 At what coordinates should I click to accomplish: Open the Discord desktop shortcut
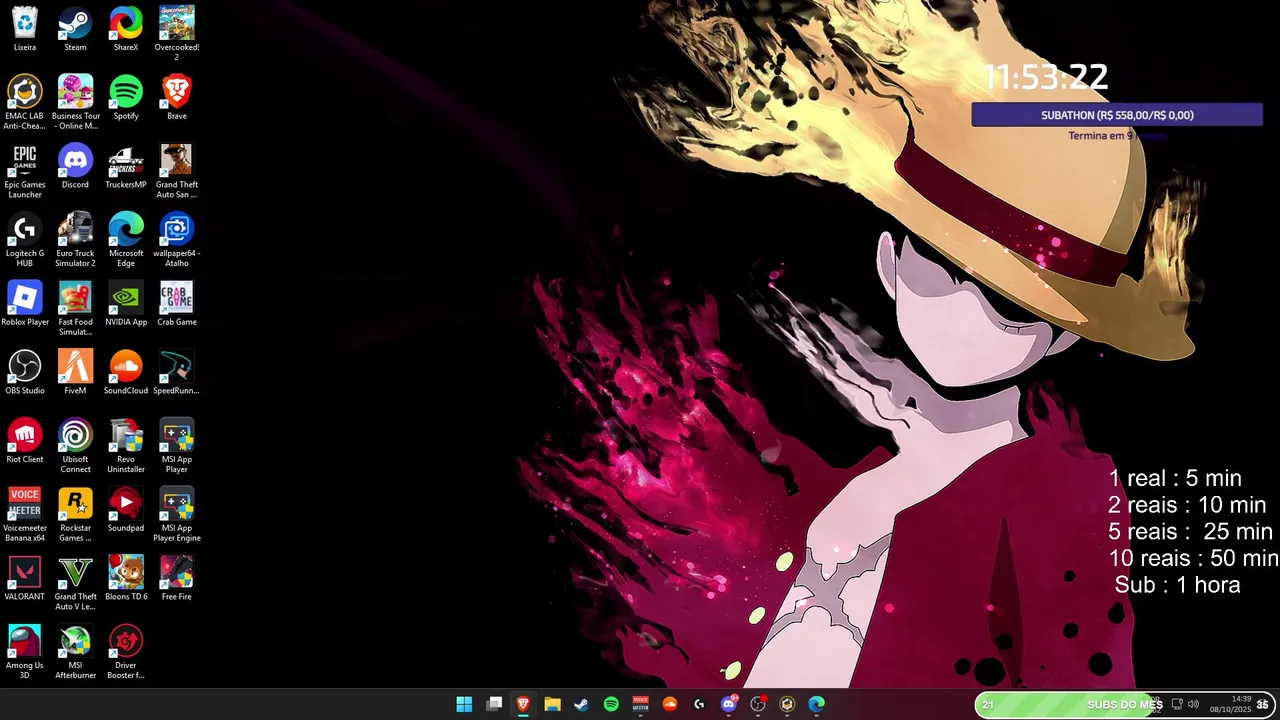coord(75,167)
